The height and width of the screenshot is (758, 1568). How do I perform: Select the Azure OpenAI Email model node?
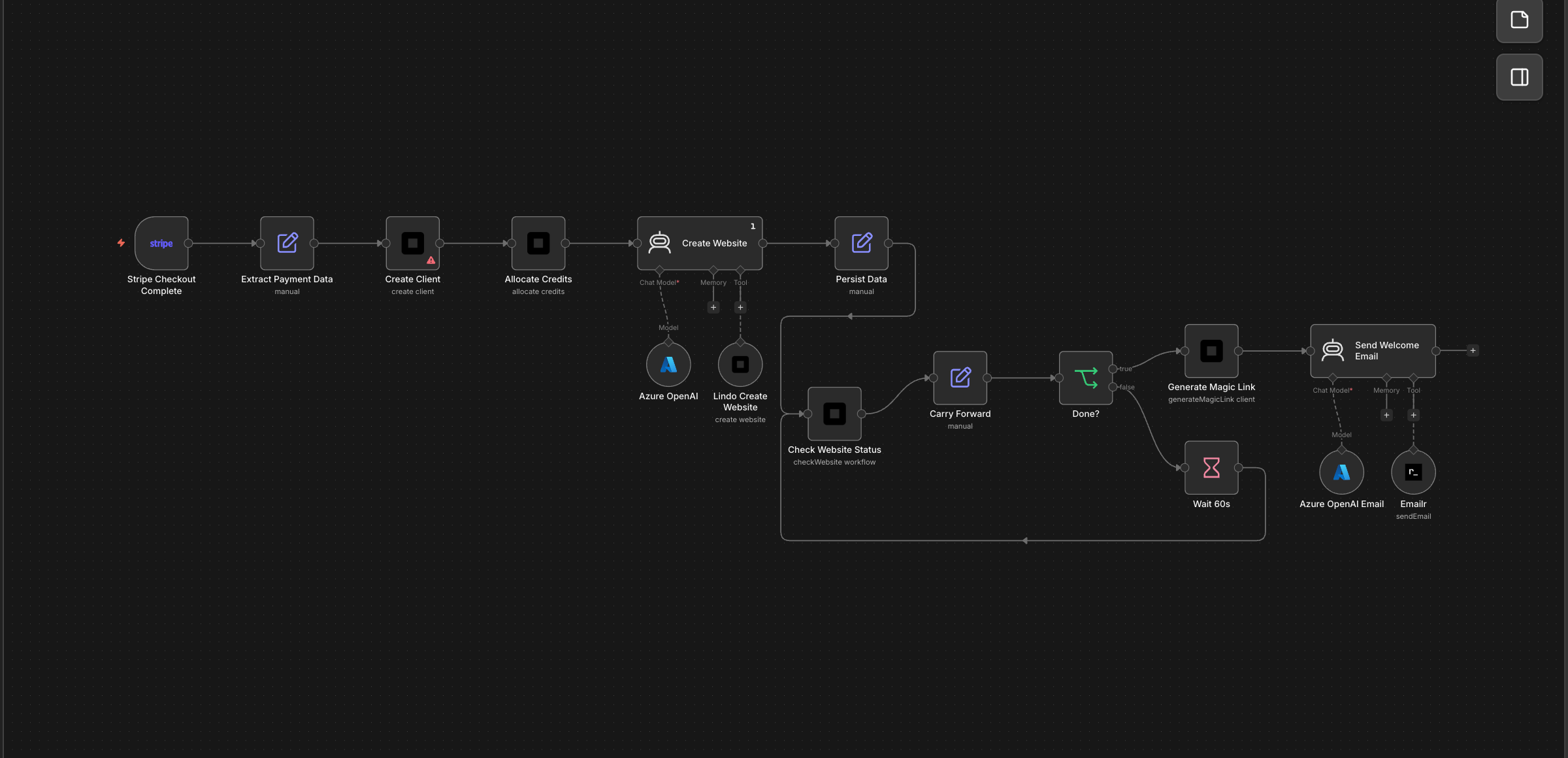[1341, 472]
